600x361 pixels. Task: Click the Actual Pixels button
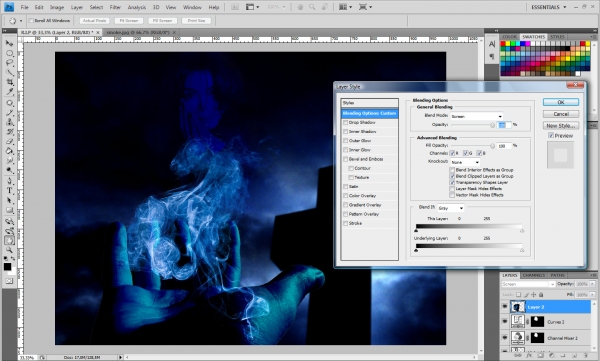95,21
